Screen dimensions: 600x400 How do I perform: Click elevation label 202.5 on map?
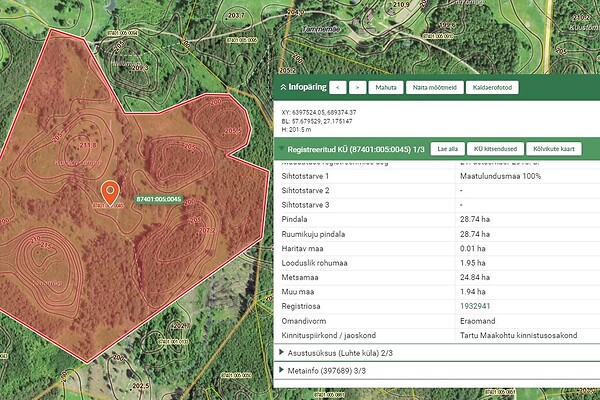pos(141,386)
